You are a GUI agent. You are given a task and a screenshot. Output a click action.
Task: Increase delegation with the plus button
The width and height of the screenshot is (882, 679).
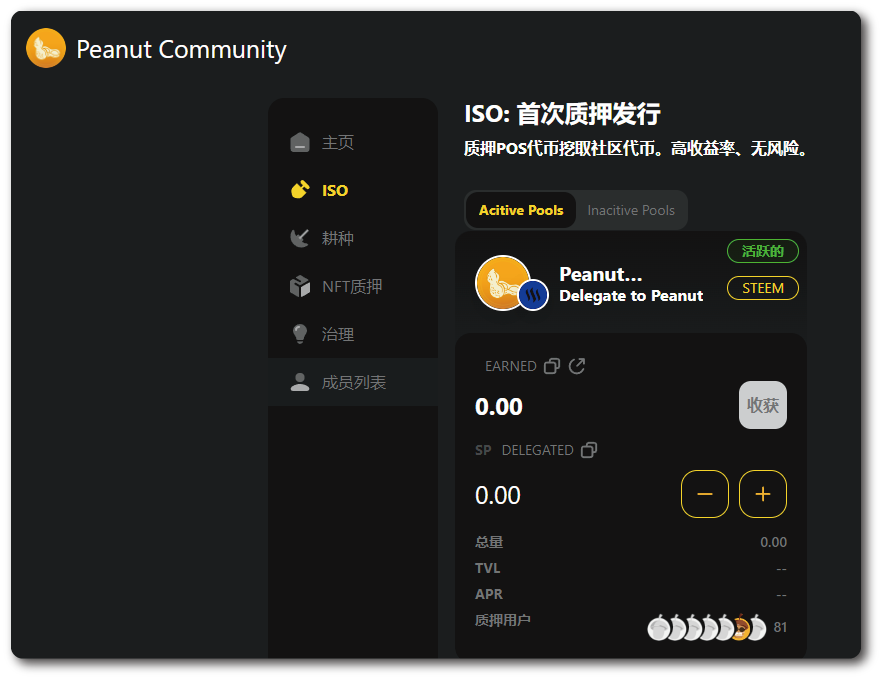click(x=763, y=494)
